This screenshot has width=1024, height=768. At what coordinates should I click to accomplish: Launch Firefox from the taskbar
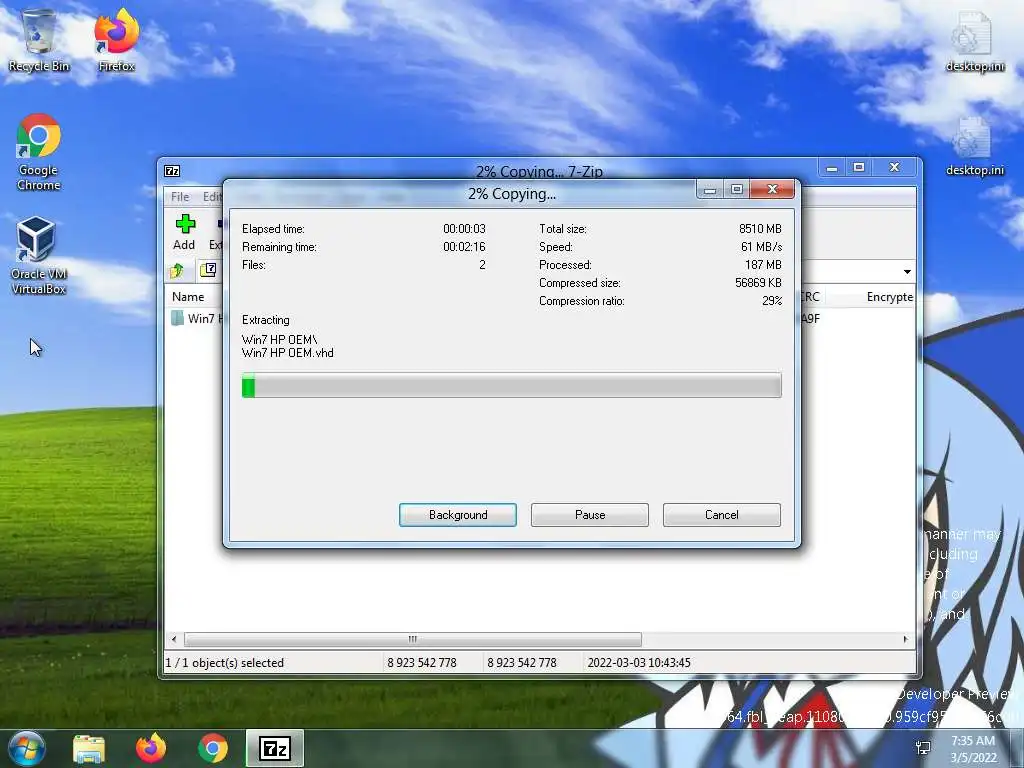(x=151, y=749)
